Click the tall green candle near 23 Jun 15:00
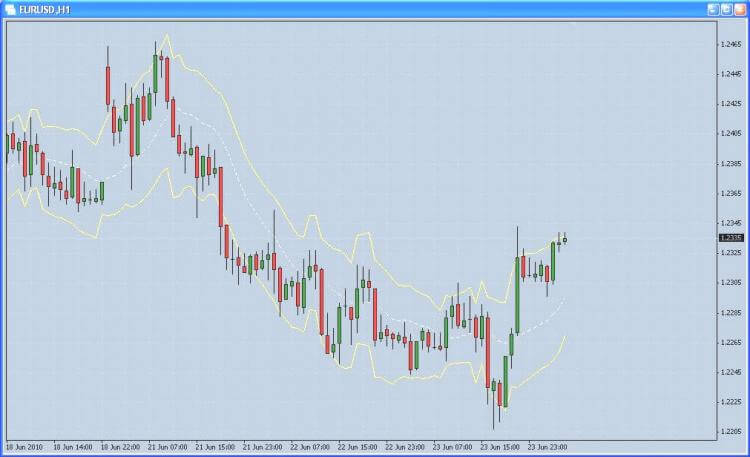The height and width of the screenshot is (457, 750). [x=518, y=295]
